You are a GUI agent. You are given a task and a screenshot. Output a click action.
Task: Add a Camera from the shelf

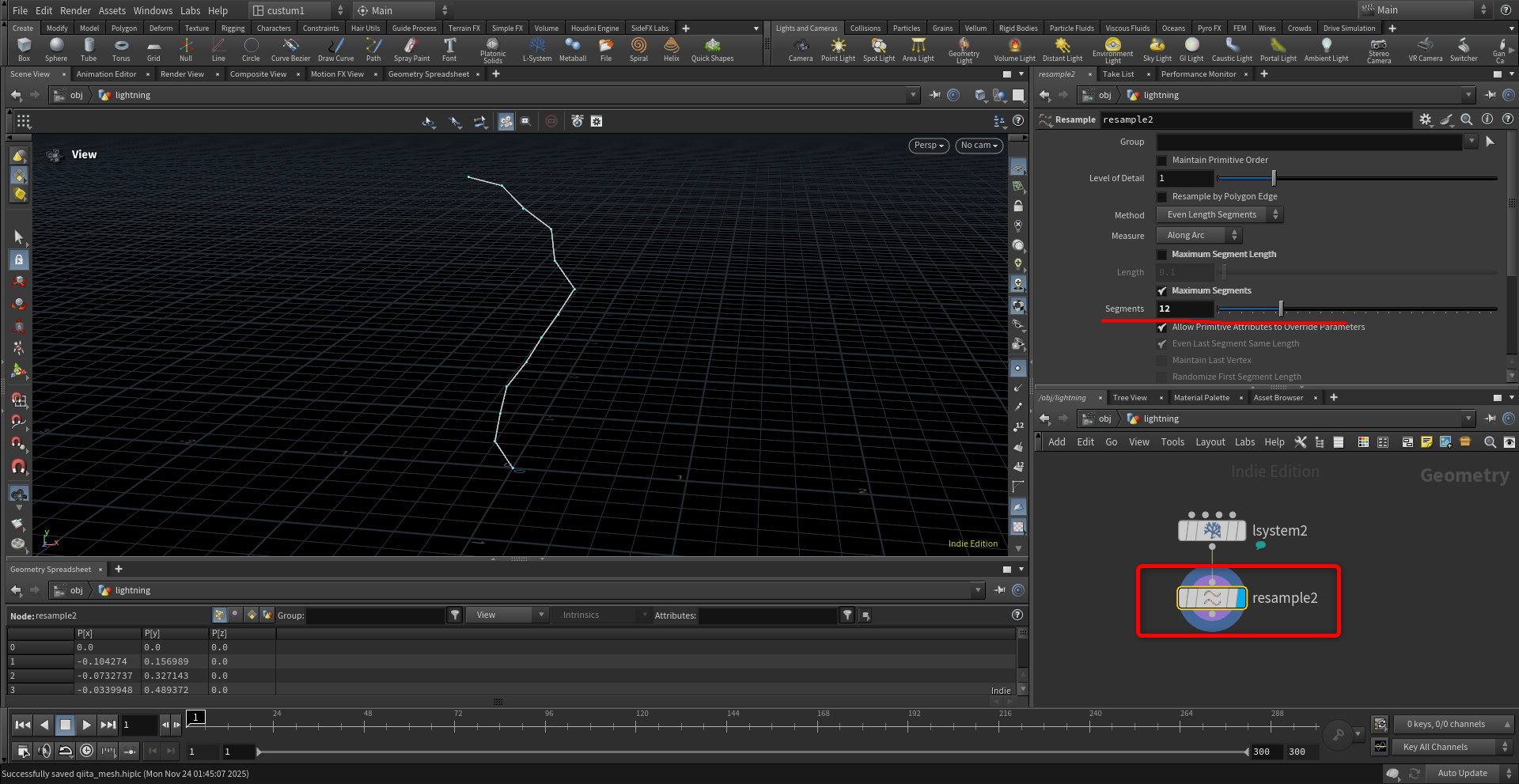[x=800, y=49]
